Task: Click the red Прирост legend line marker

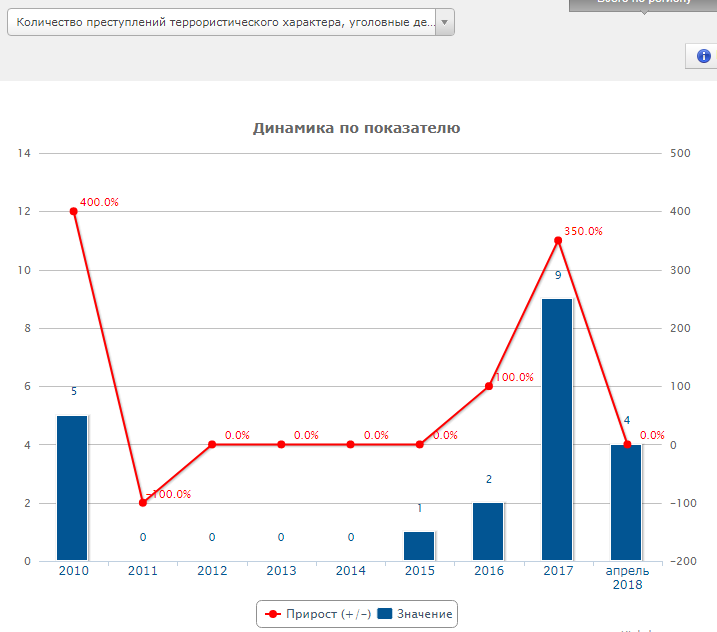Action: point(272,613)
